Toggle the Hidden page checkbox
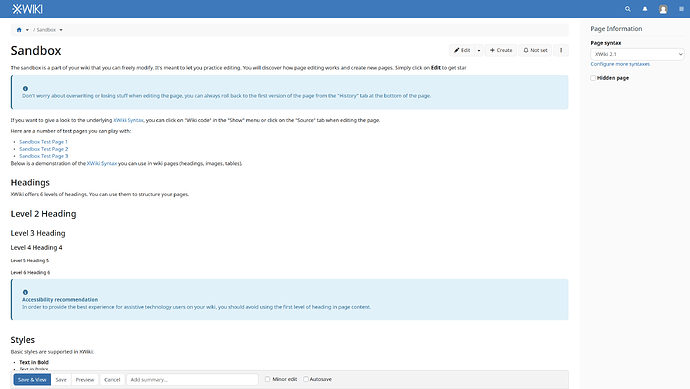Viewport: 690px width, 389px height. pos(593,78)
